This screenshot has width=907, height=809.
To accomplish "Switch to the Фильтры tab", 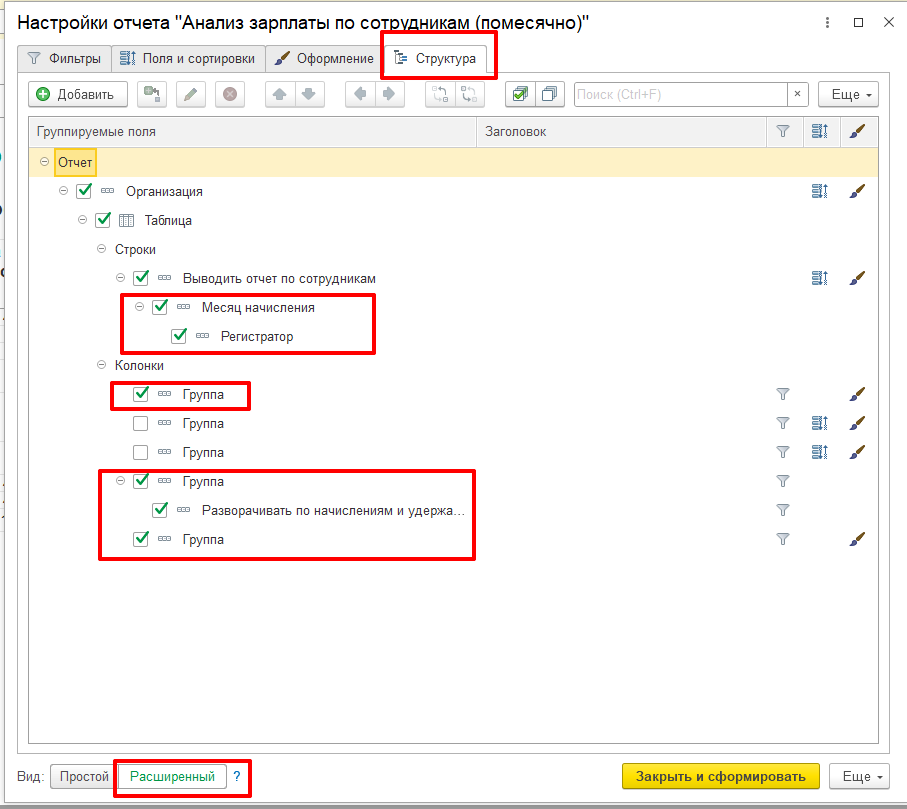I will pos(64,59).
